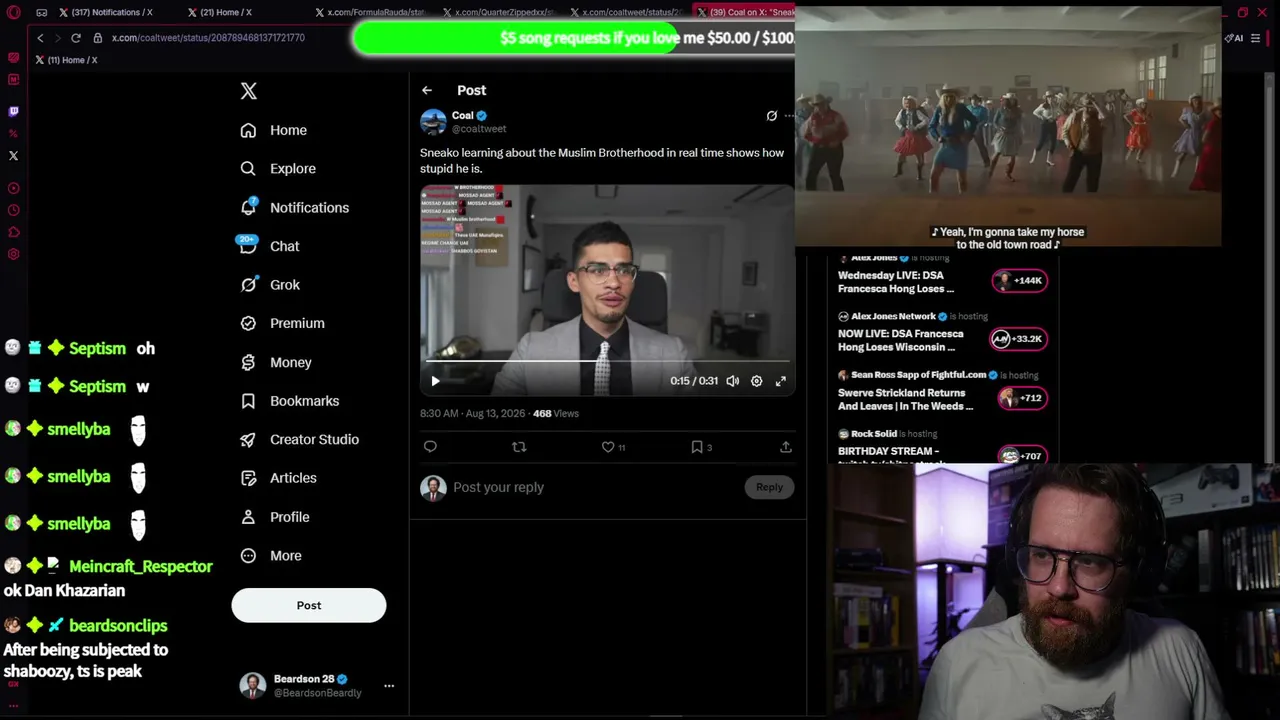Open Coal's profile avatar
1280x720 pixels.
(433, 122)
